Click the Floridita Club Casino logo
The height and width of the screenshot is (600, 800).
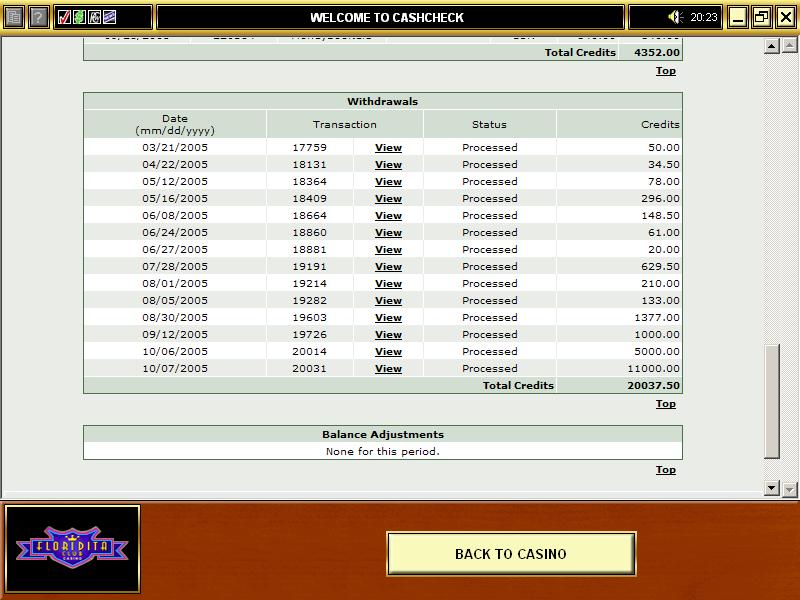pos(72,549)
